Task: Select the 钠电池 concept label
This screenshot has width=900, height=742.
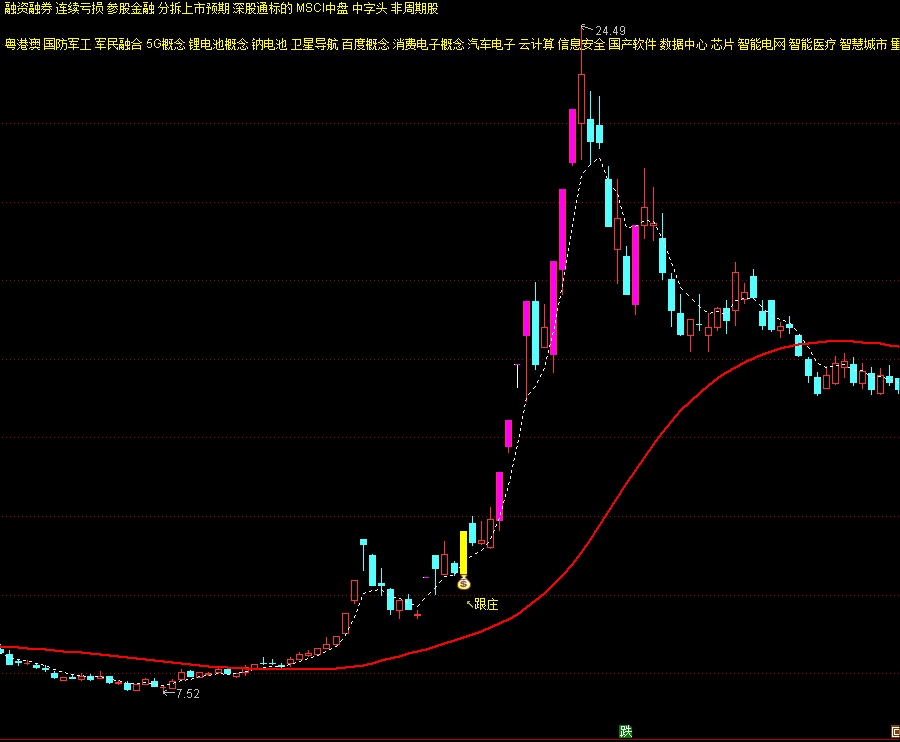Action: coord(269,44)
